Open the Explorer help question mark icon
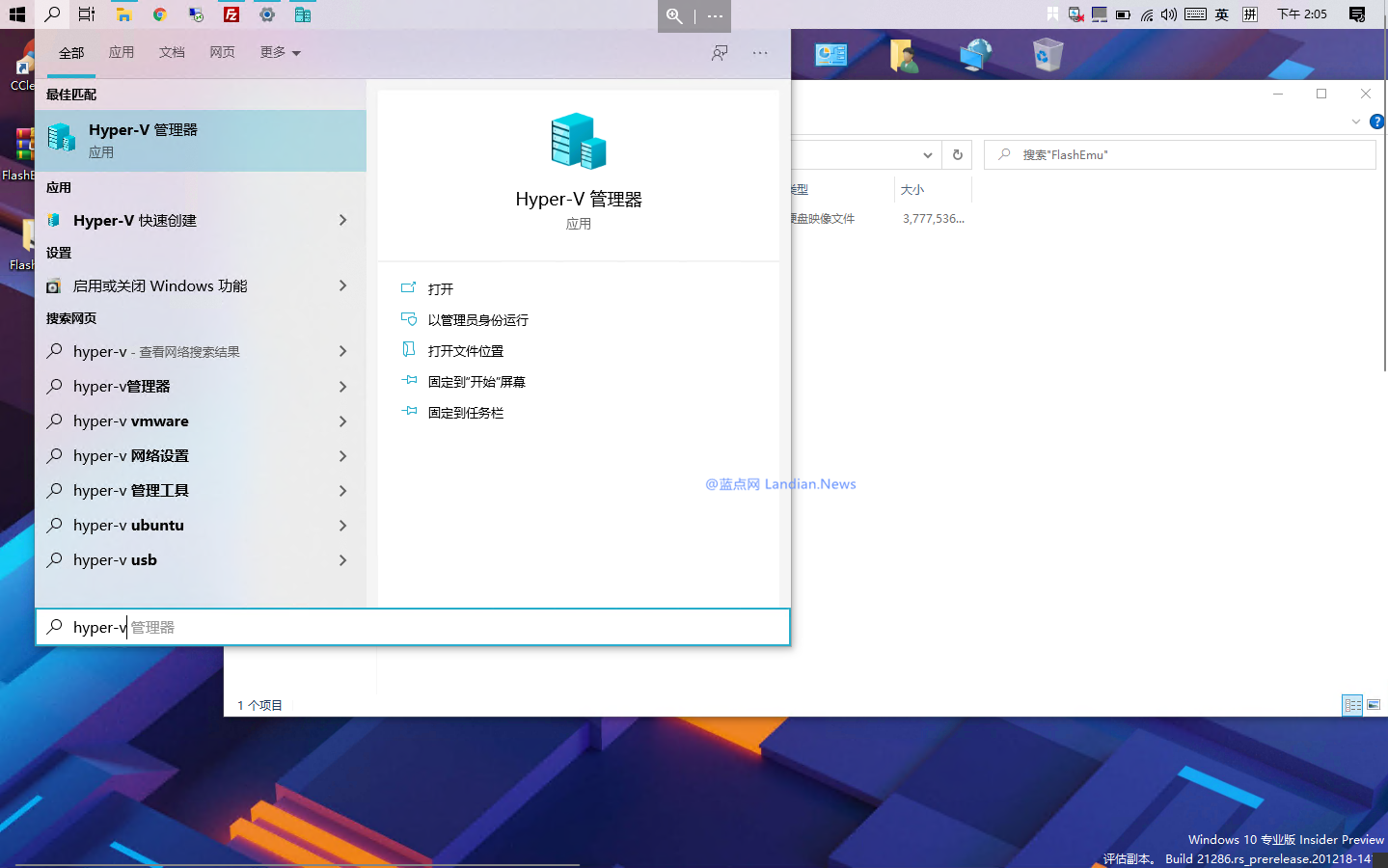The height and width of the screenshot is (868, 1388). click(1377, 122)
